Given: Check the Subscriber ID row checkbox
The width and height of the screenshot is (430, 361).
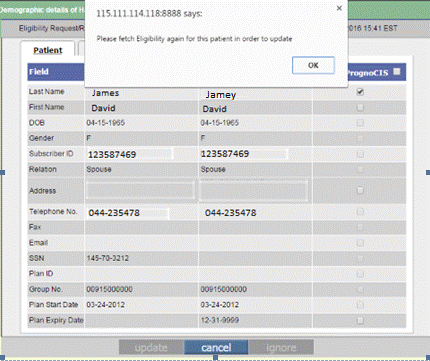Looking at the screenshot, I should 360,154.
